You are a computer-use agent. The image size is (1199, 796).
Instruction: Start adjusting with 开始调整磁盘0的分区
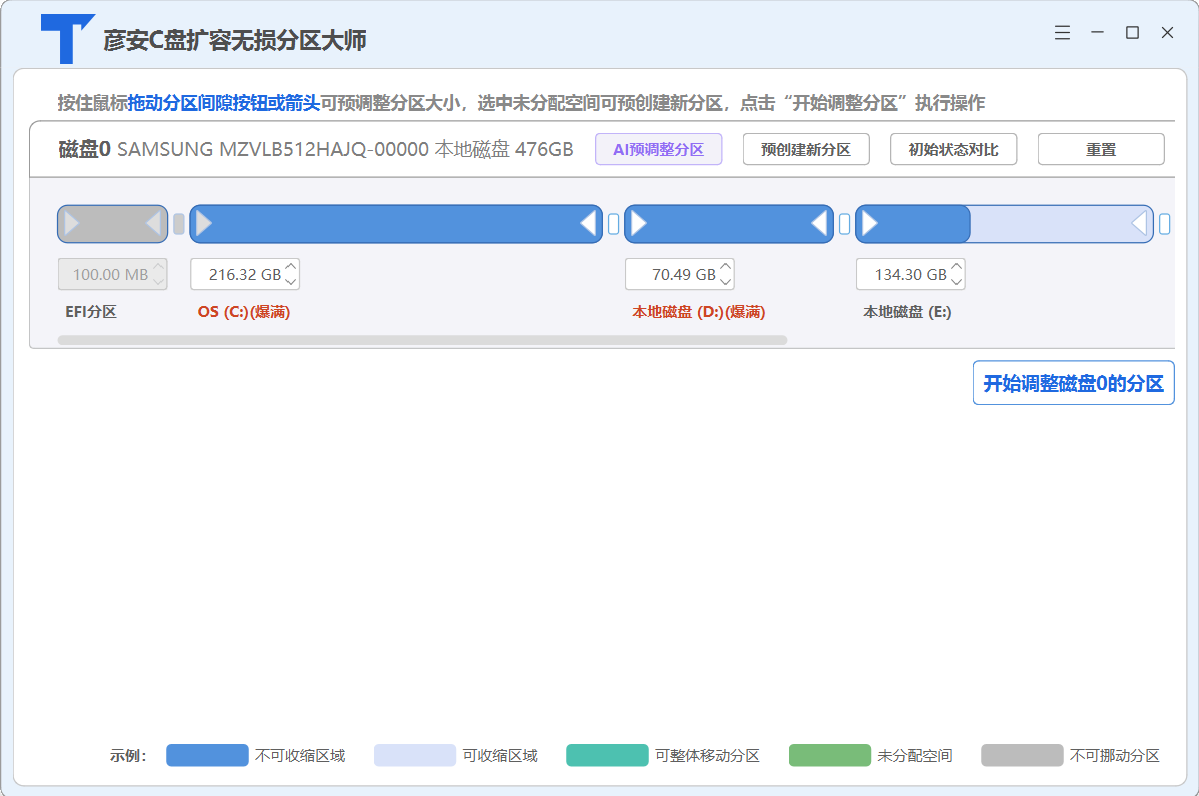[1074, 383]
